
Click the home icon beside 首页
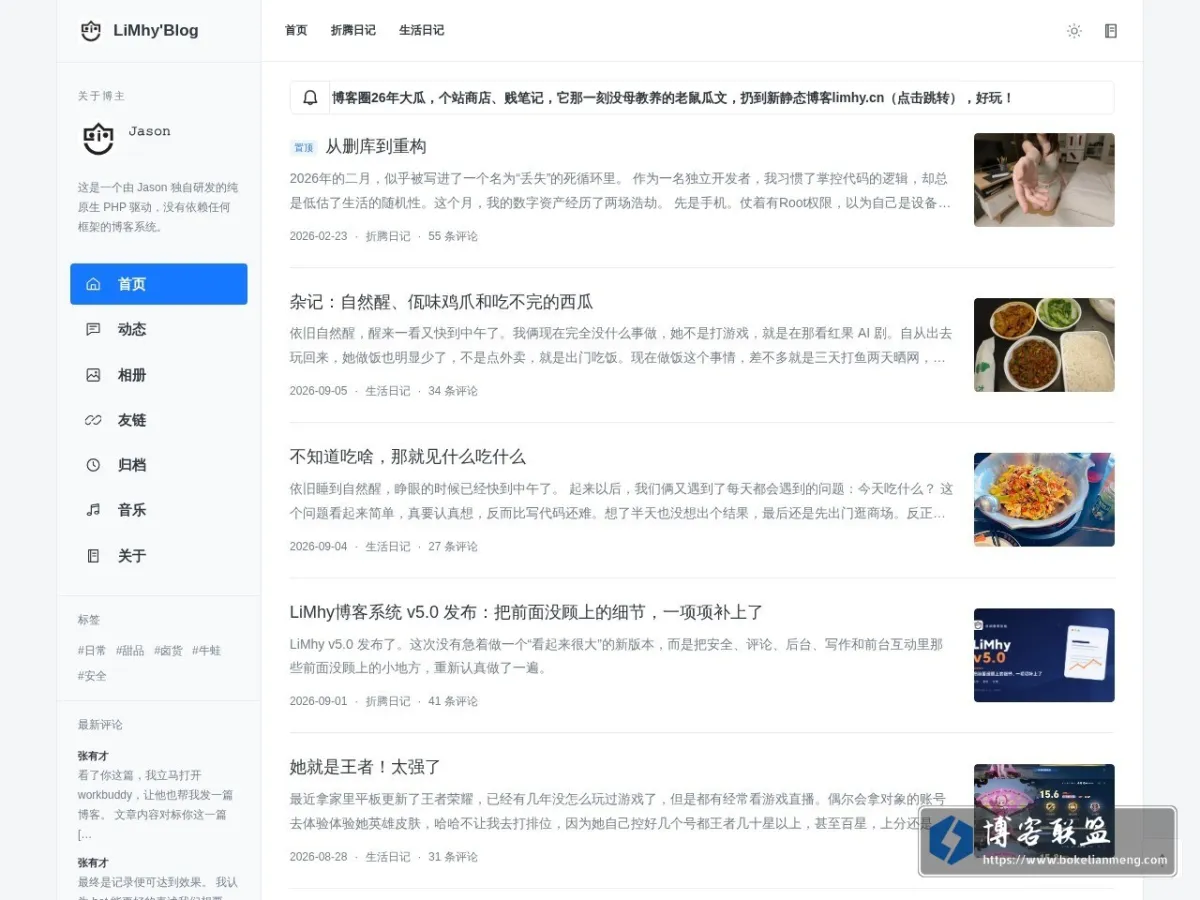point(93,284)
